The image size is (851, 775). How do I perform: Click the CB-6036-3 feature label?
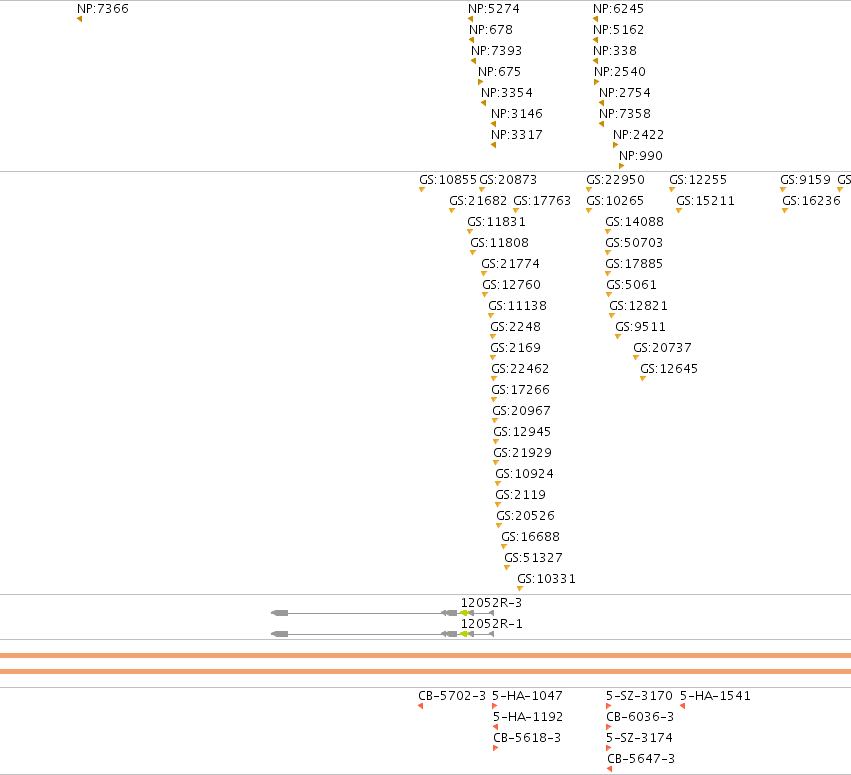(640, 717)
